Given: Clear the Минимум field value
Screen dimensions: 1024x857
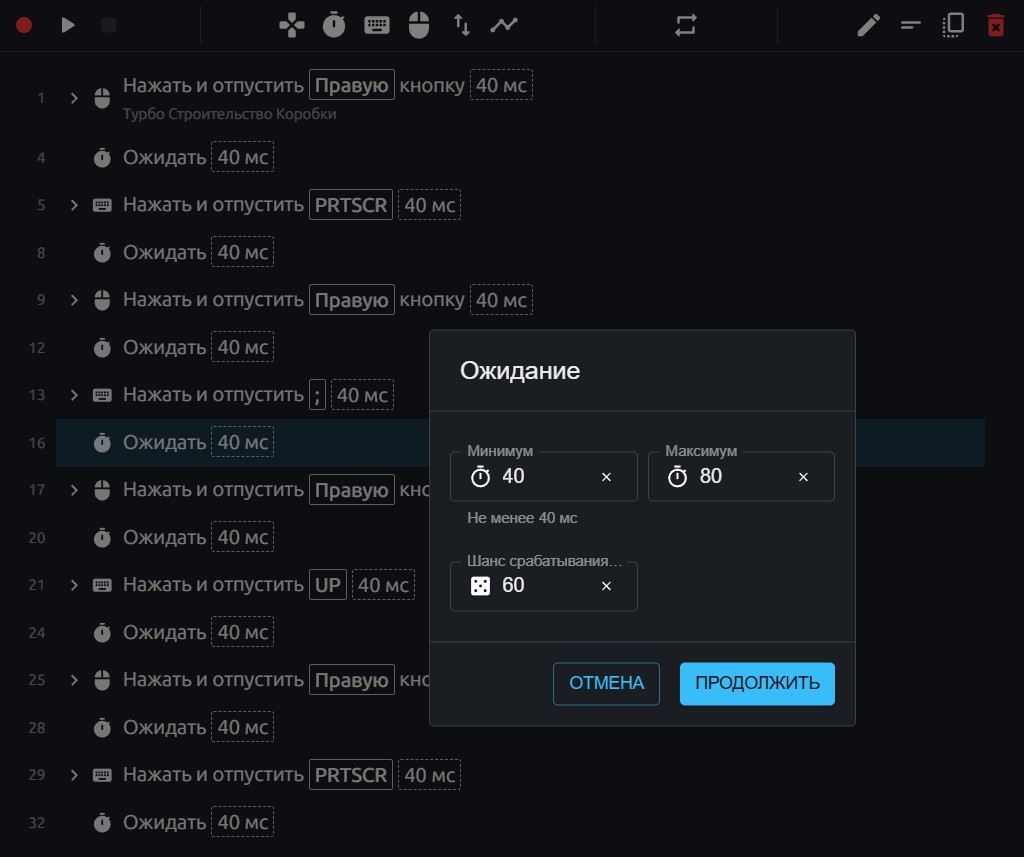Looking at the screenshot, I should point(606,477).
